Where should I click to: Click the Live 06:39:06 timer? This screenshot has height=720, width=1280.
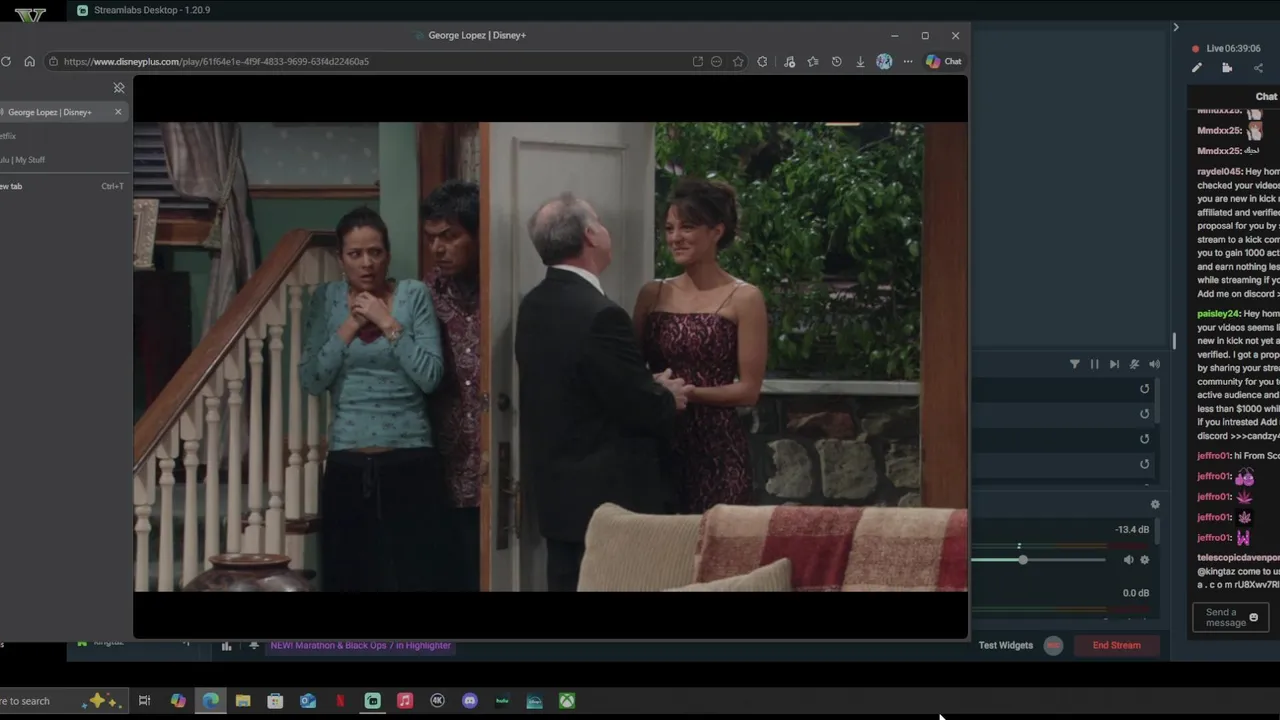click(1233, 48)
